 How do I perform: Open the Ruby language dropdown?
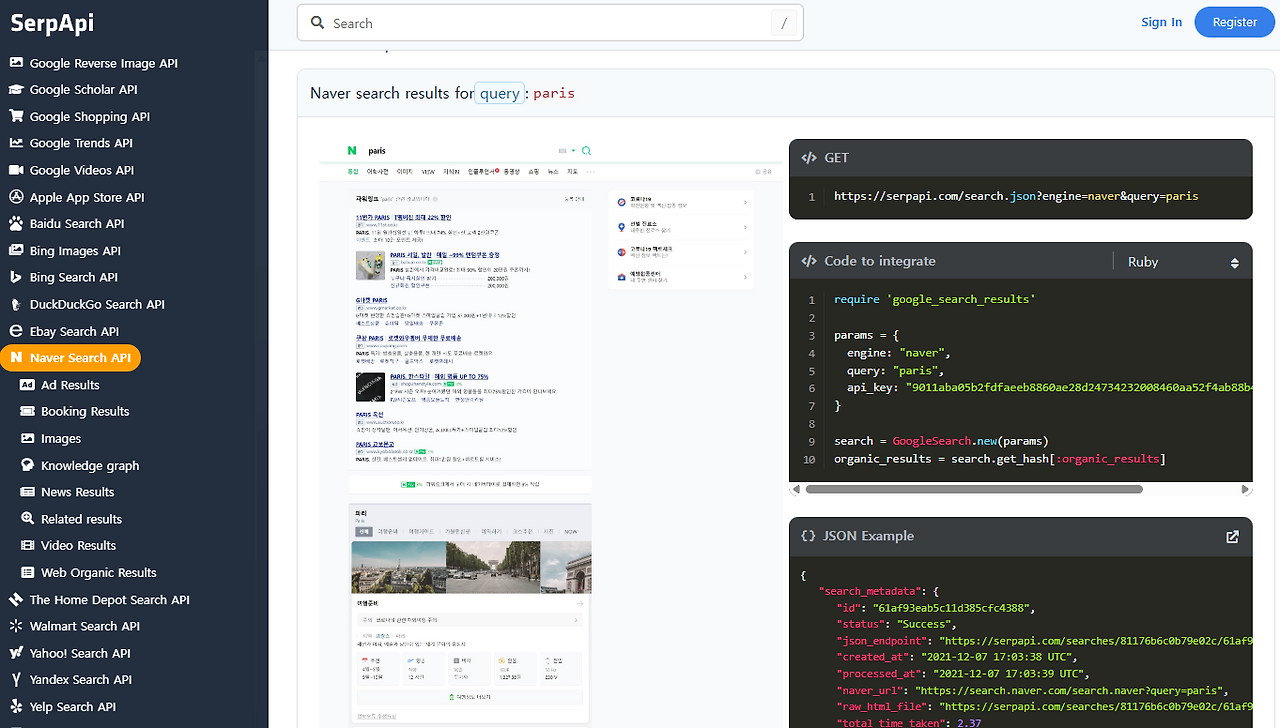tap(1183, 262)
